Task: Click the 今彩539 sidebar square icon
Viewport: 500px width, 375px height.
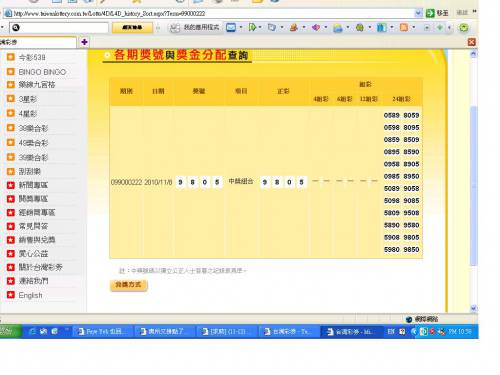Action: pos(11,57)
